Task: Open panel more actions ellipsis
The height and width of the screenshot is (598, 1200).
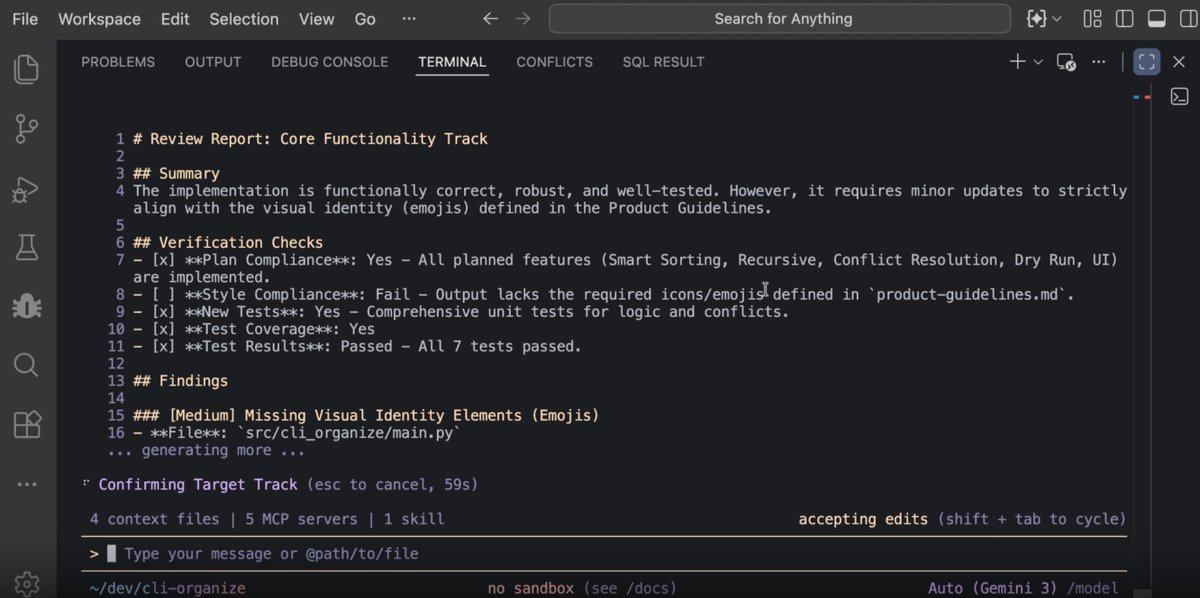Action: click(x=1099, y=62)
